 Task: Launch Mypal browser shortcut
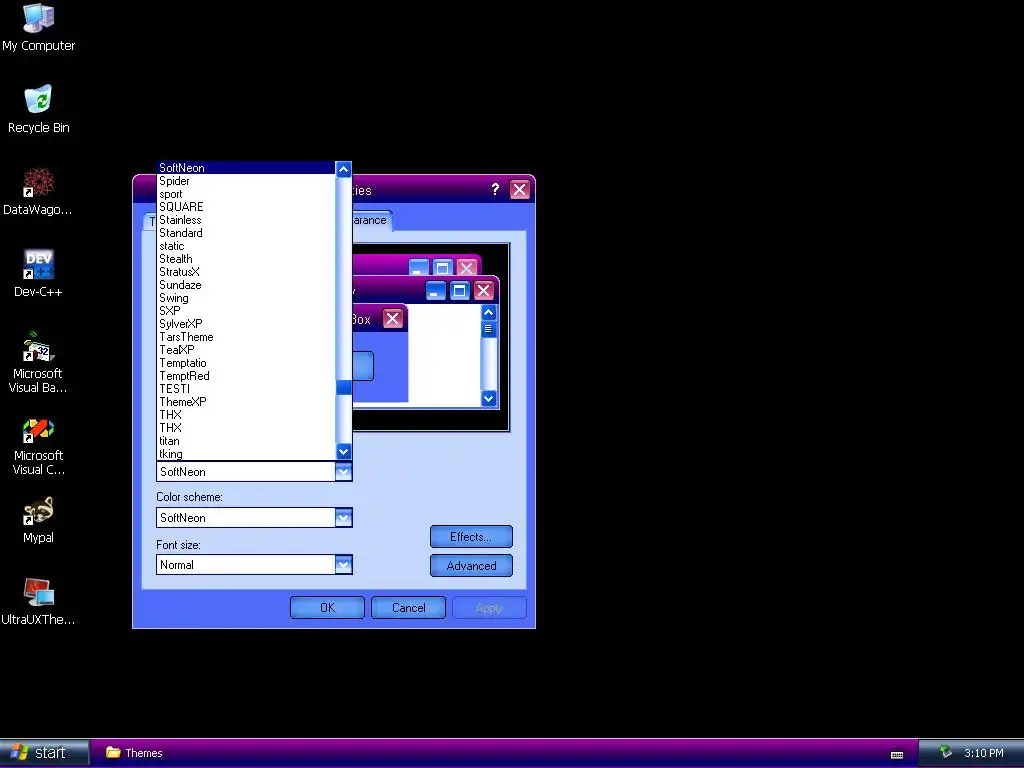pos(38,520)
